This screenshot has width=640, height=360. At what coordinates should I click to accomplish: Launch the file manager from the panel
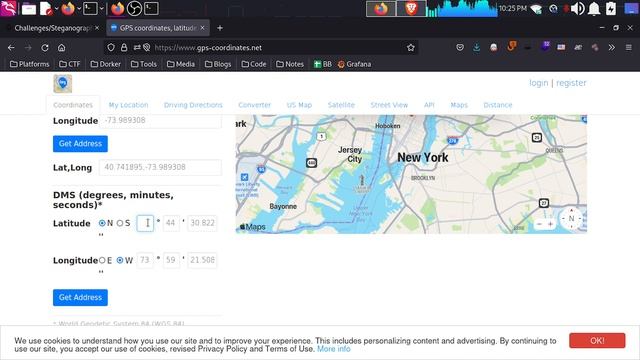click(29, 9)
